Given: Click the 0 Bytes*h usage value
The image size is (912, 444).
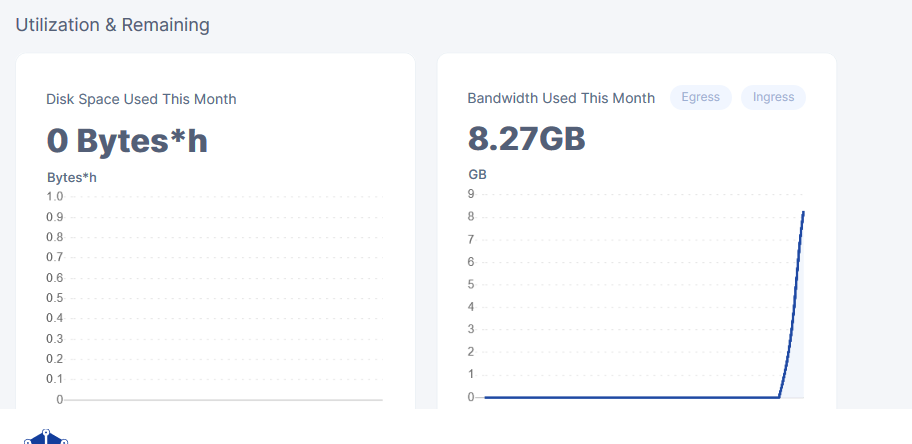Looking at the screenshot, I should tap(127, 141).
